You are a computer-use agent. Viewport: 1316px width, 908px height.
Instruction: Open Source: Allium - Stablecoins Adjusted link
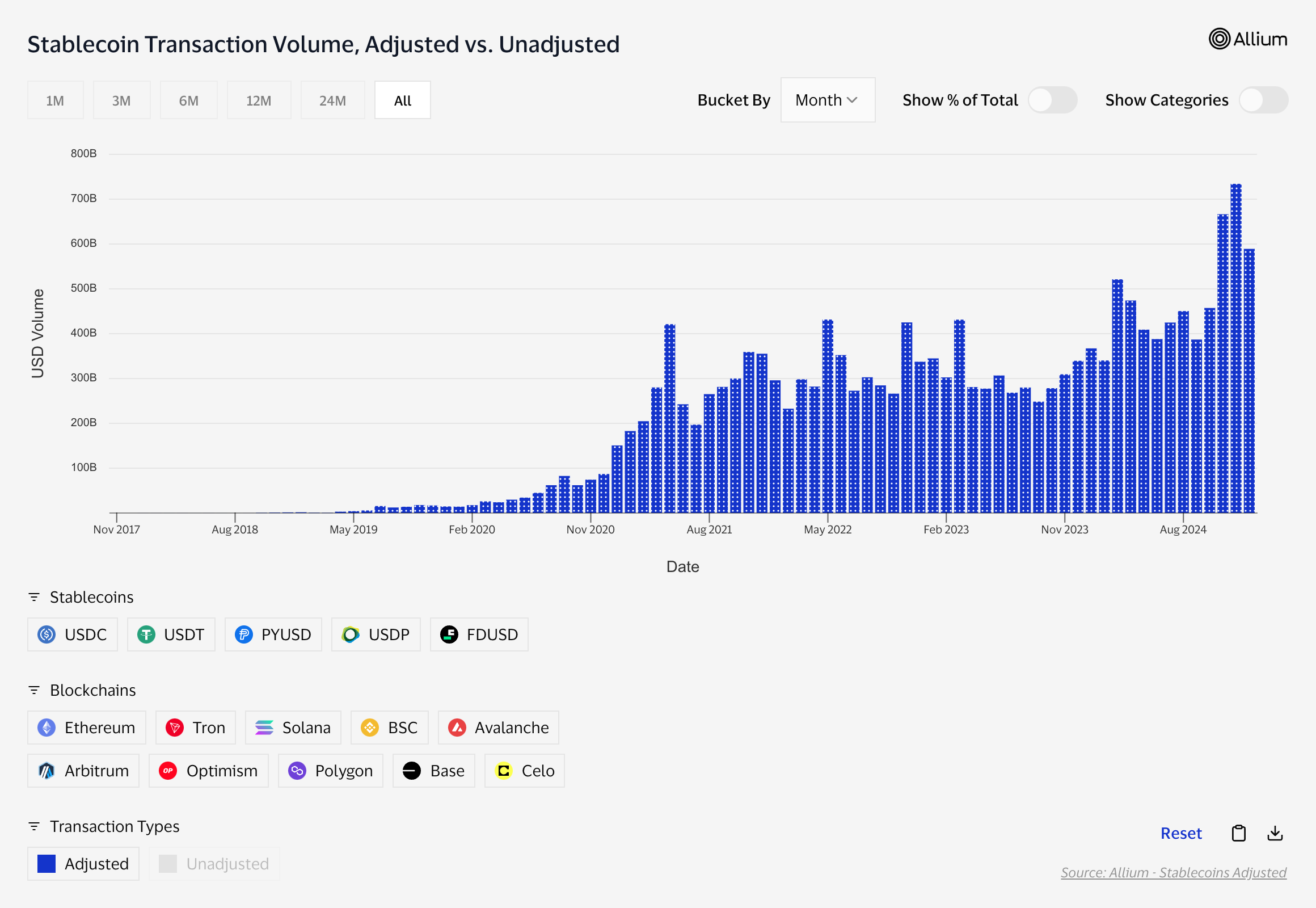tap(1173, 872)
